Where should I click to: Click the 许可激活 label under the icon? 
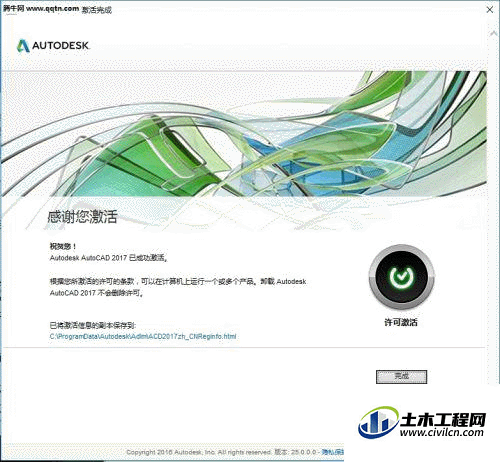point(401,322)
